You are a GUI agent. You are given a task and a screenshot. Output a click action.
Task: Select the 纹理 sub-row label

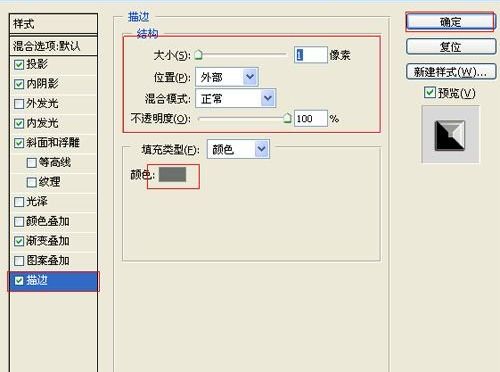50,182
